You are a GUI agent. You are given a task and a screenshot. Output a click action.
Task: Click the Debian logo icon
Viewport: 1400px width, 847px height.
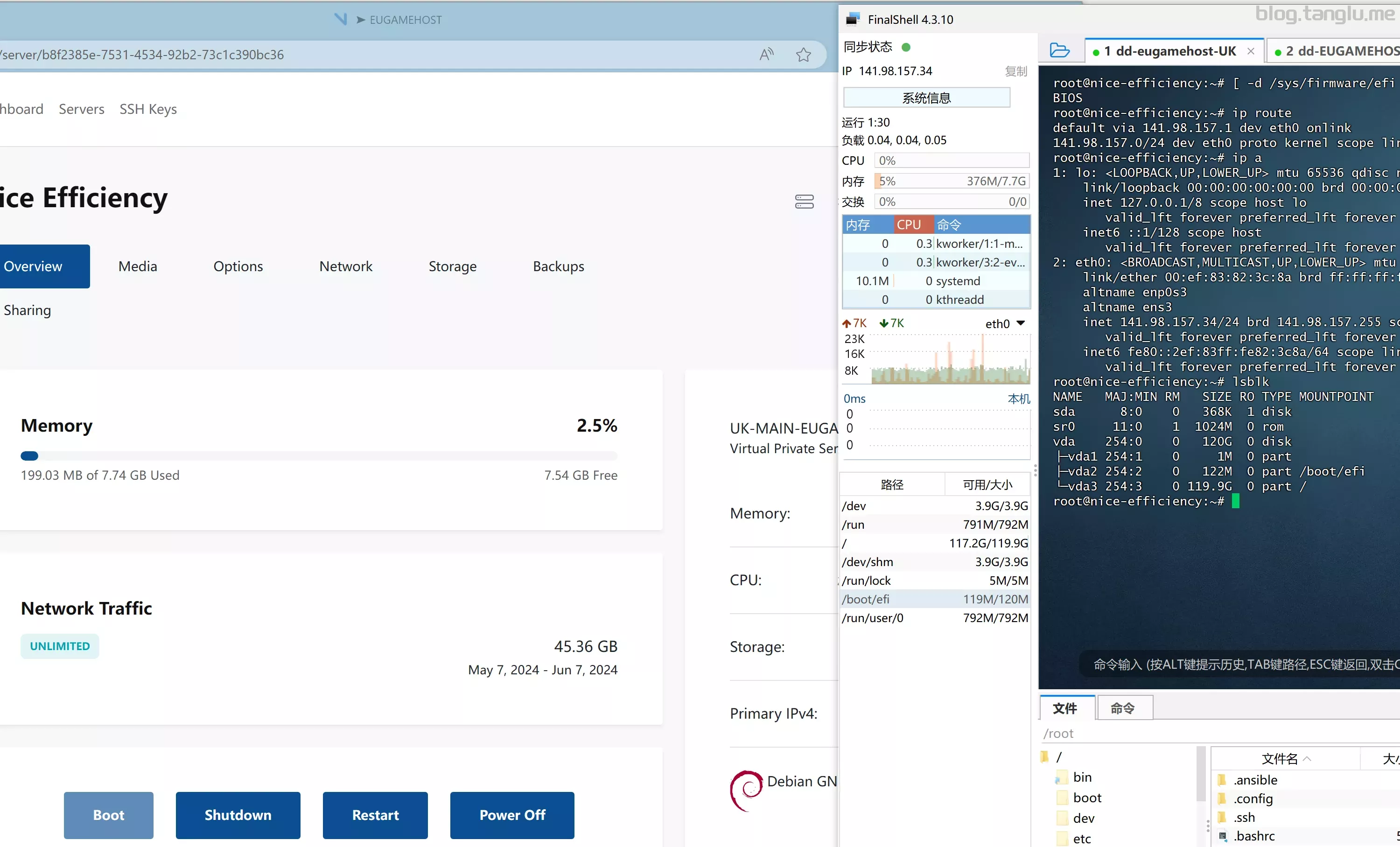746,790
